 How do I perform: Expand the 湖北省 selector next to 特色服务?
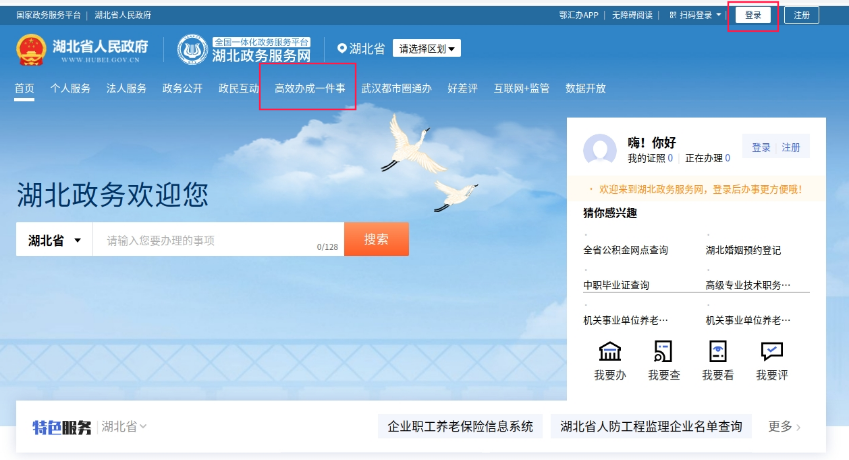(124, 426)
